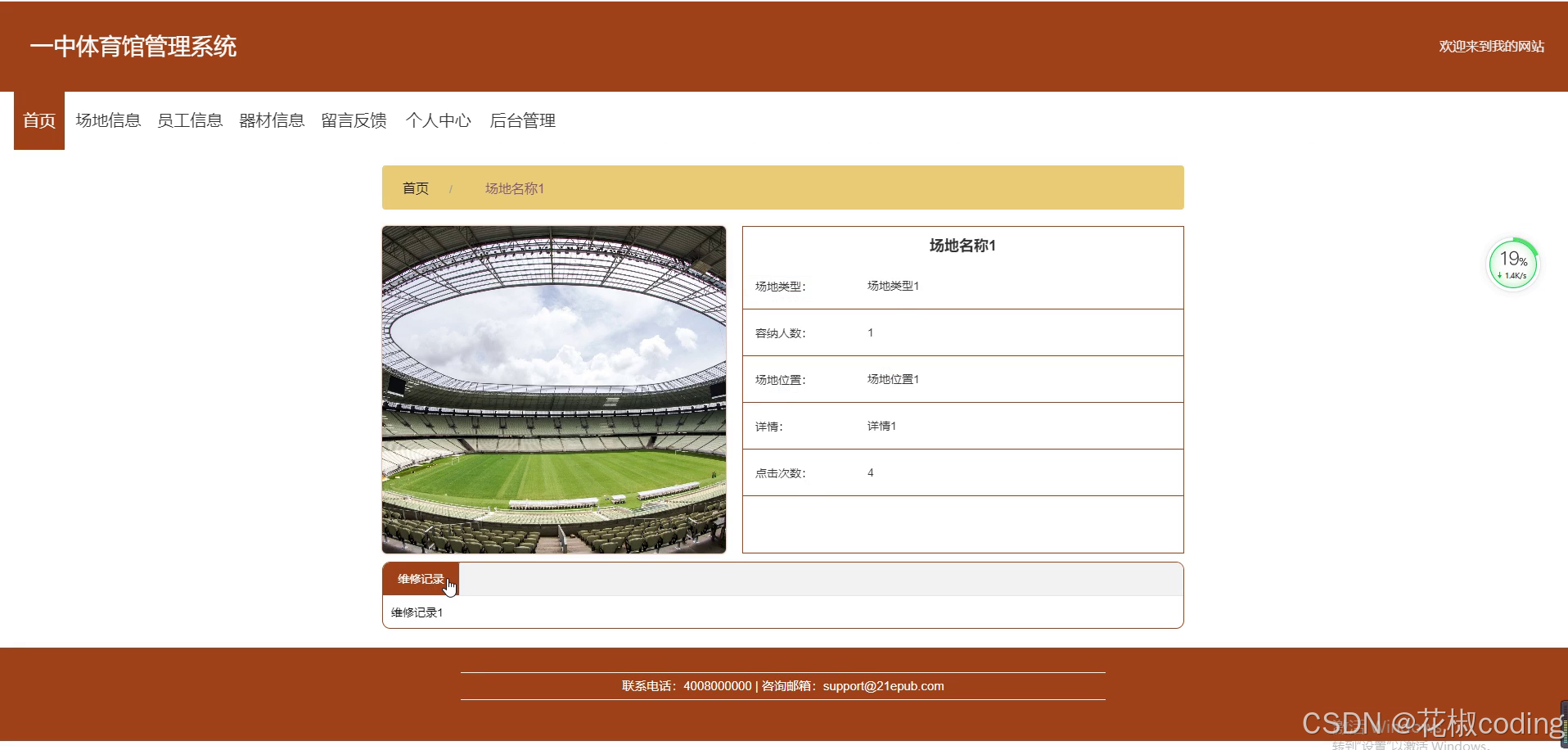
Task: Click the 场地类型： label
Action: pos(781,287)
